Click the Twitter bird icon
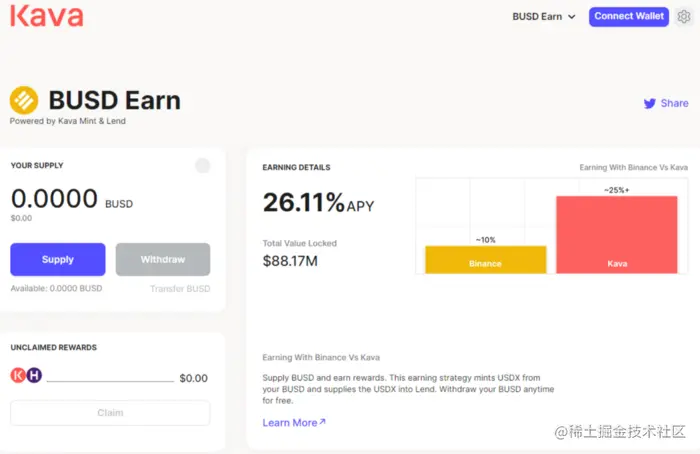The height and width of the screenshot is (454, 700). [x=649, y=103]
